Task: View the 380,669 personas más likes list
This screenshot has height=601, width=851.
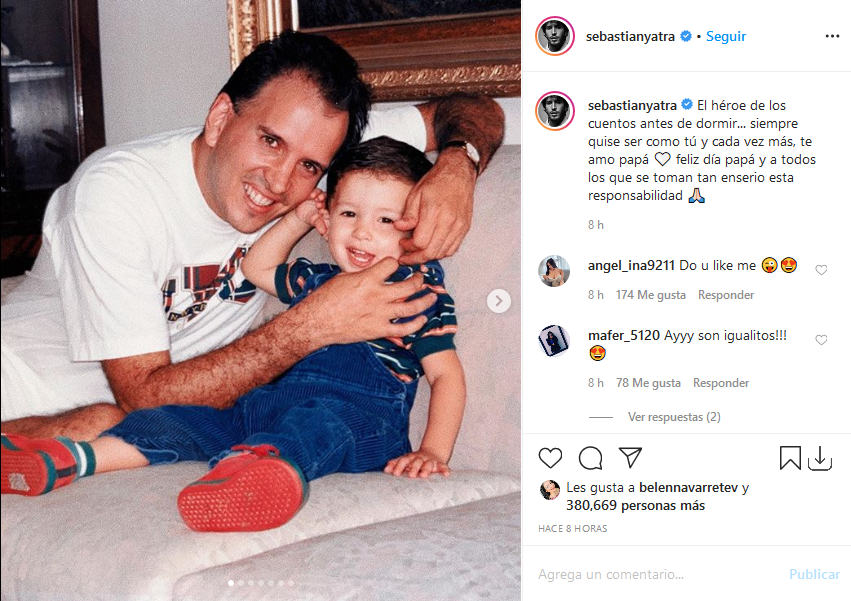Action: [x=636, y=505]
